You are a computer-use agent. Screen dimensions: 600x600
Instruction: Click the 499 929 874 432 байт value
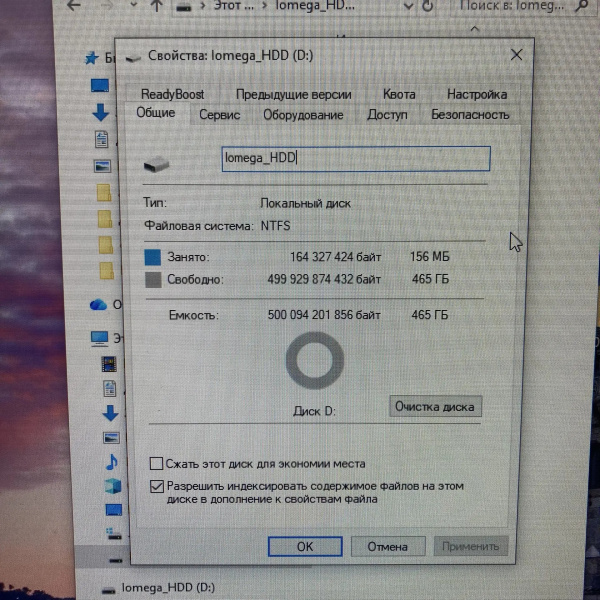324,279
